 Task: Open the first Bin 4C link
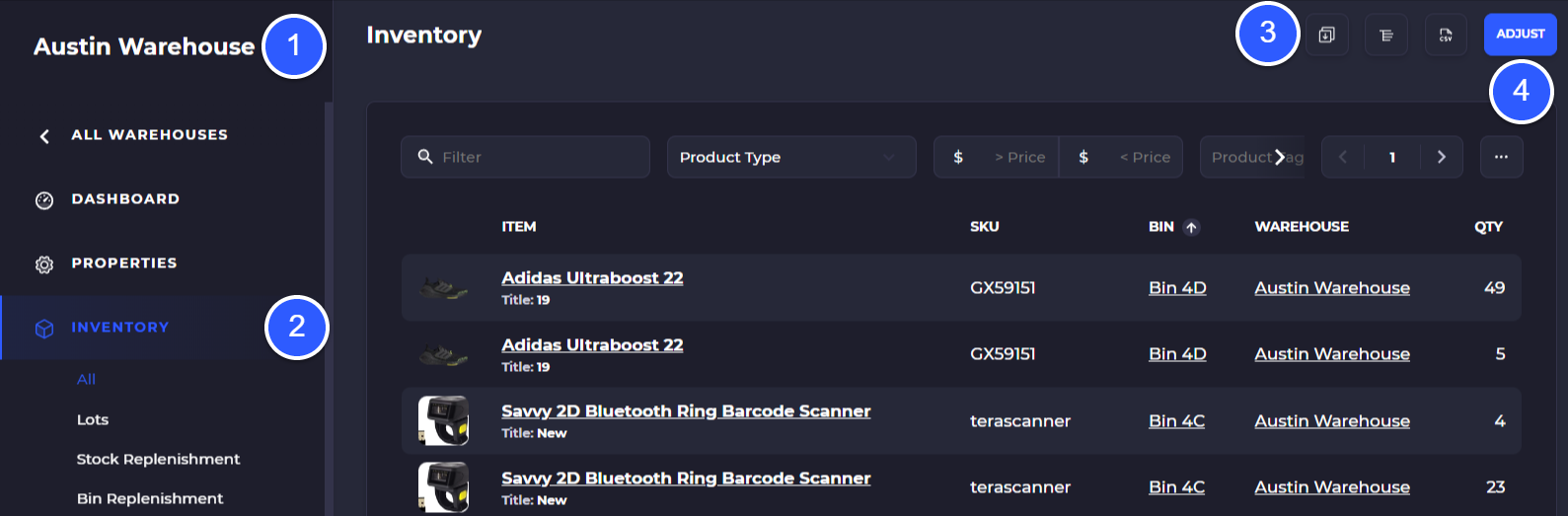coord(1176,421)
